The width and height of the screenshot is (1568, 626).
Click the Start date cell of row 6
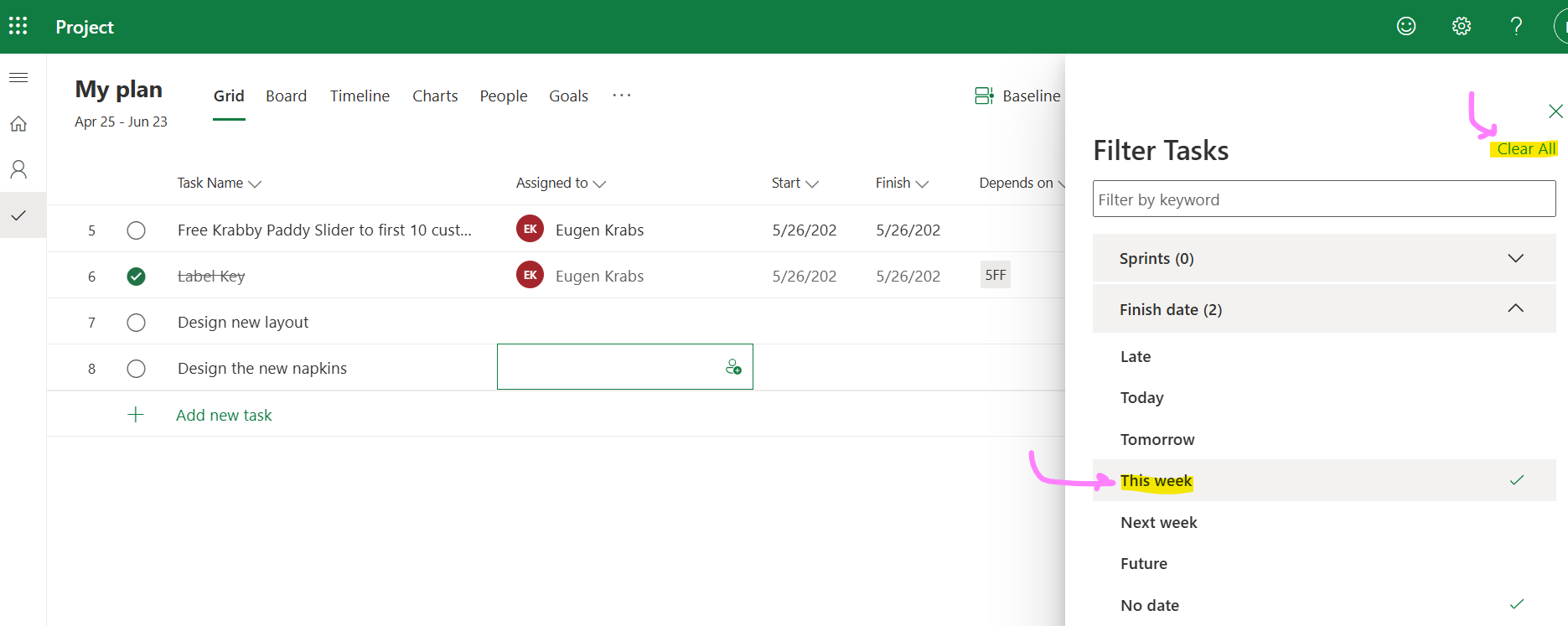click(805, 277)
